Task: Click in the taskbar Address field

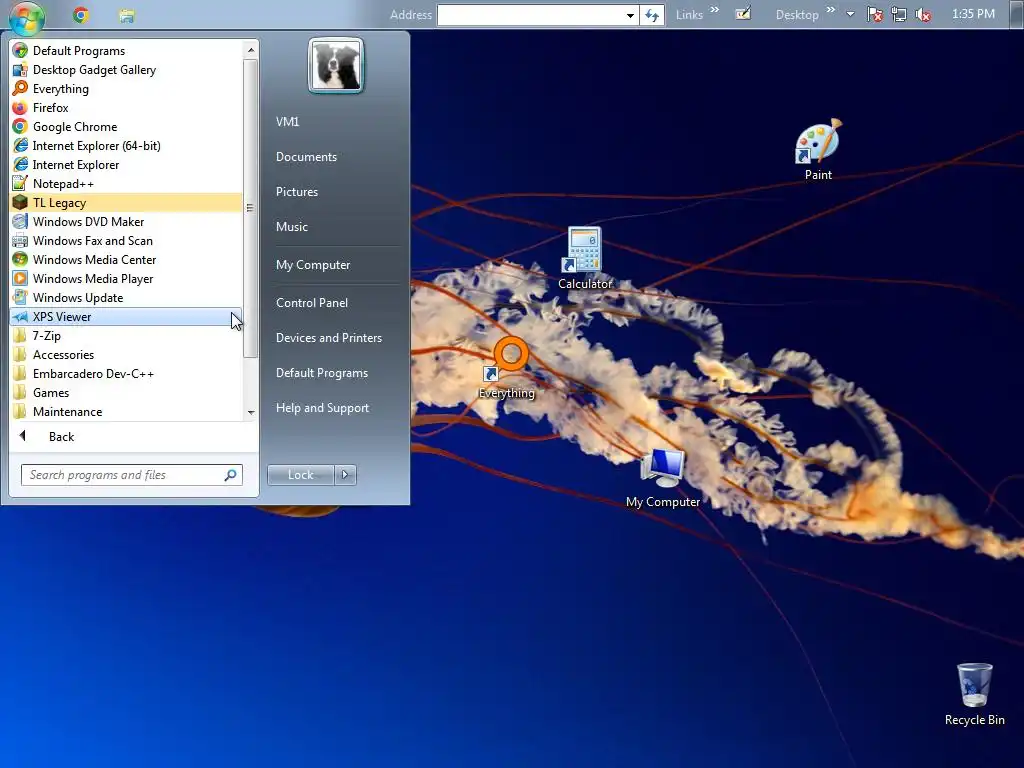Action: coord(530,15)
